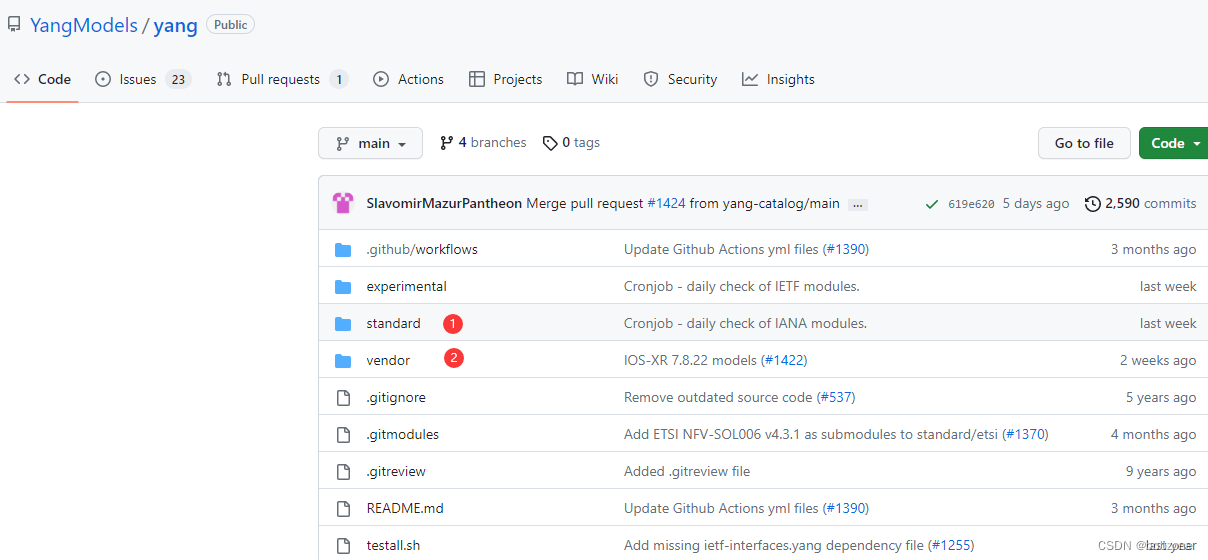Click the file icon for .gitmodules
Image resolution: width=1208 pixels, height=560 pixels.
click(344, 434)
